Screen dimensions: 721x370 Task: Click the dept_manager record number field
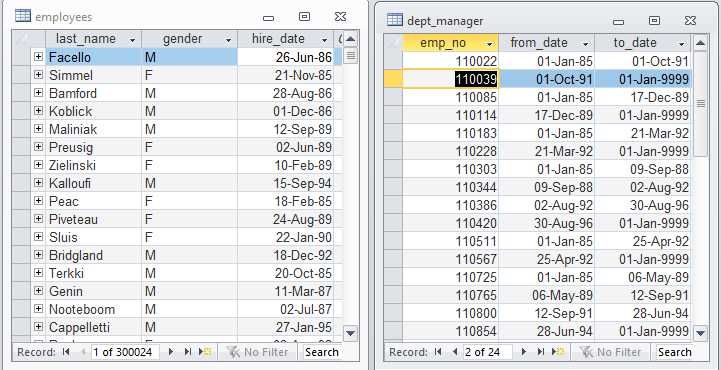(487, 352)
